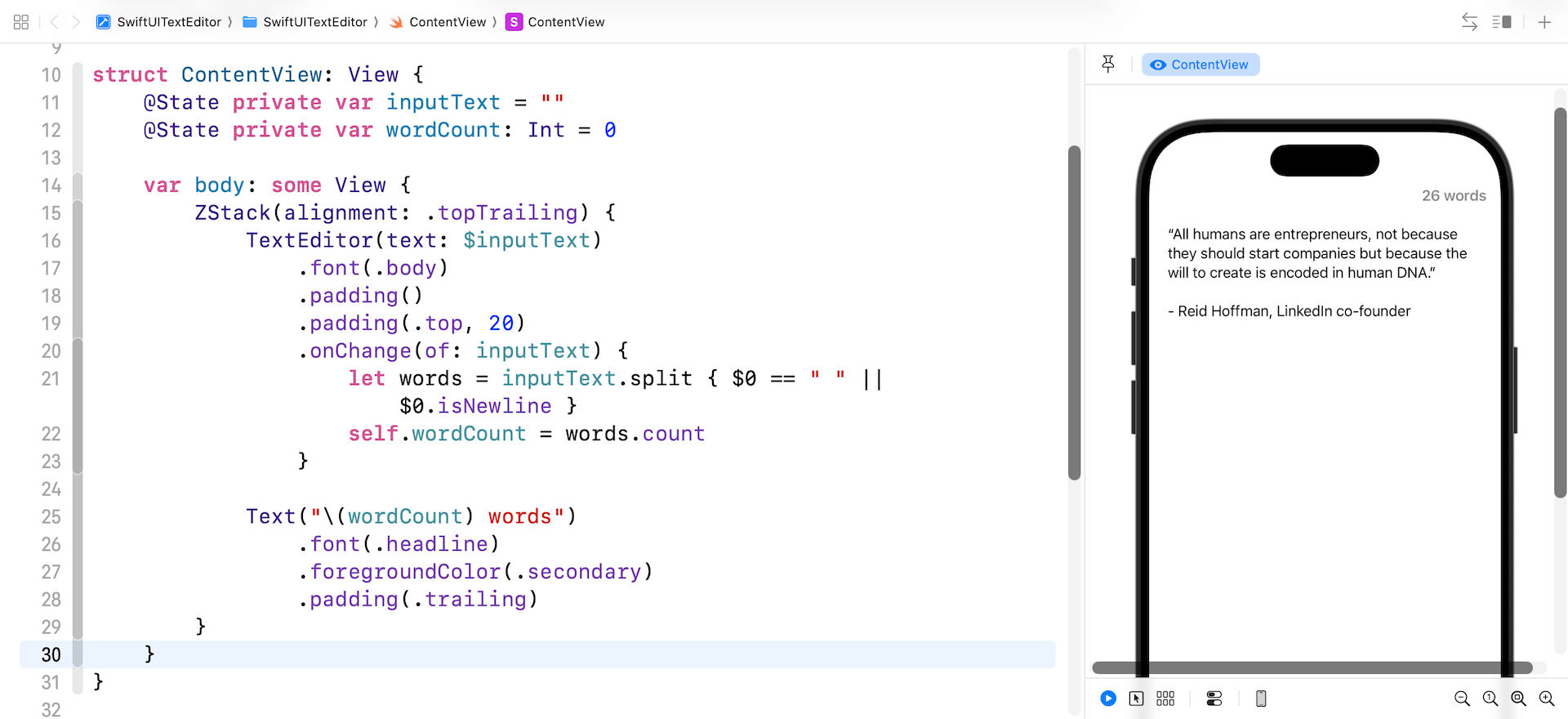Pin the preview with the pin icon

(1108, 64)
